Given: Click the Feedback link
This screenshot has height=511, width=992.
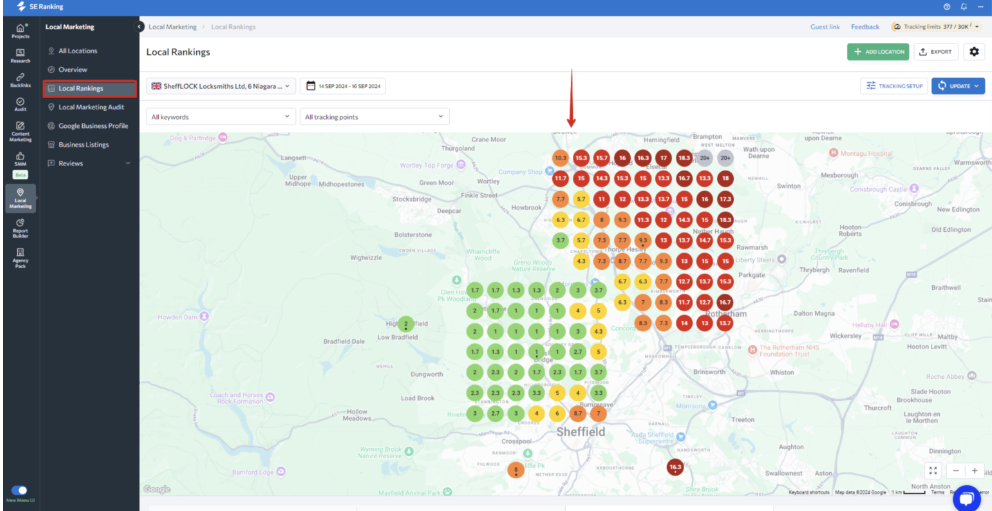Looking at the screenshot, I should pyautogui.click(x=865, y=27).
